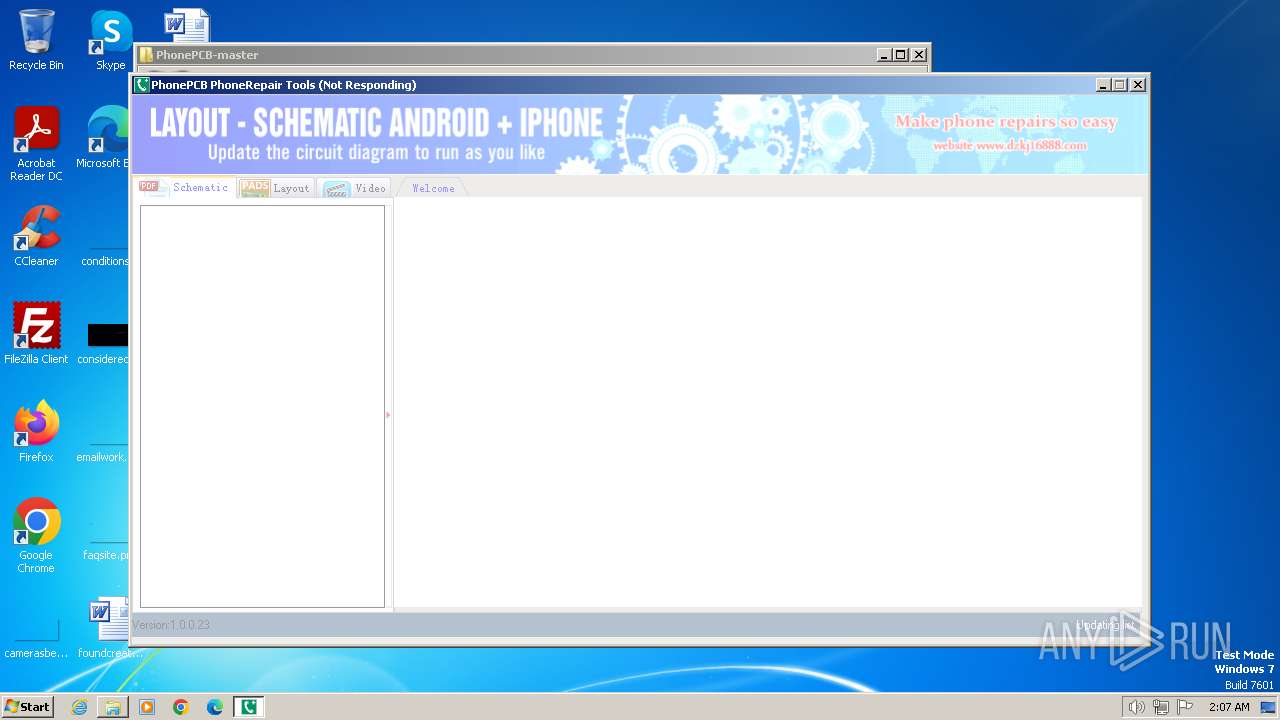Click the PADS icon on the Layout tab
Viewport: 1280px width, 720px height.
pyautogui.click(x=255, y=188)
